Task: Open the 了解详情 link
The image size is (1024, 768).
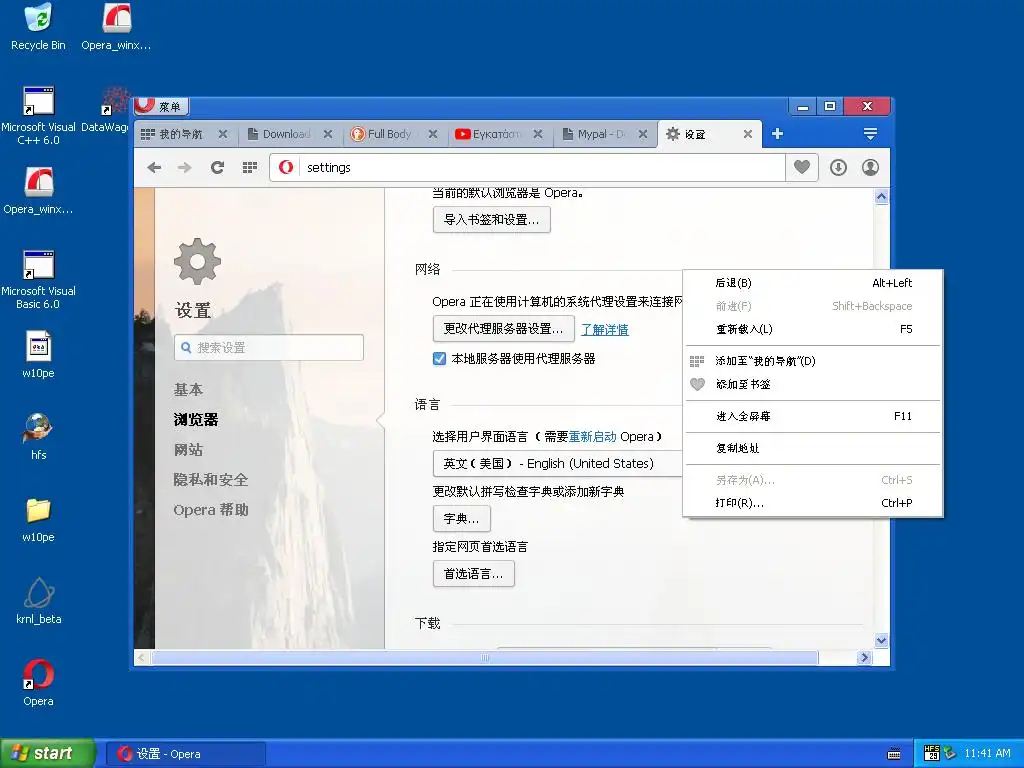Action: pyautogui.click(x=605, y=330)
